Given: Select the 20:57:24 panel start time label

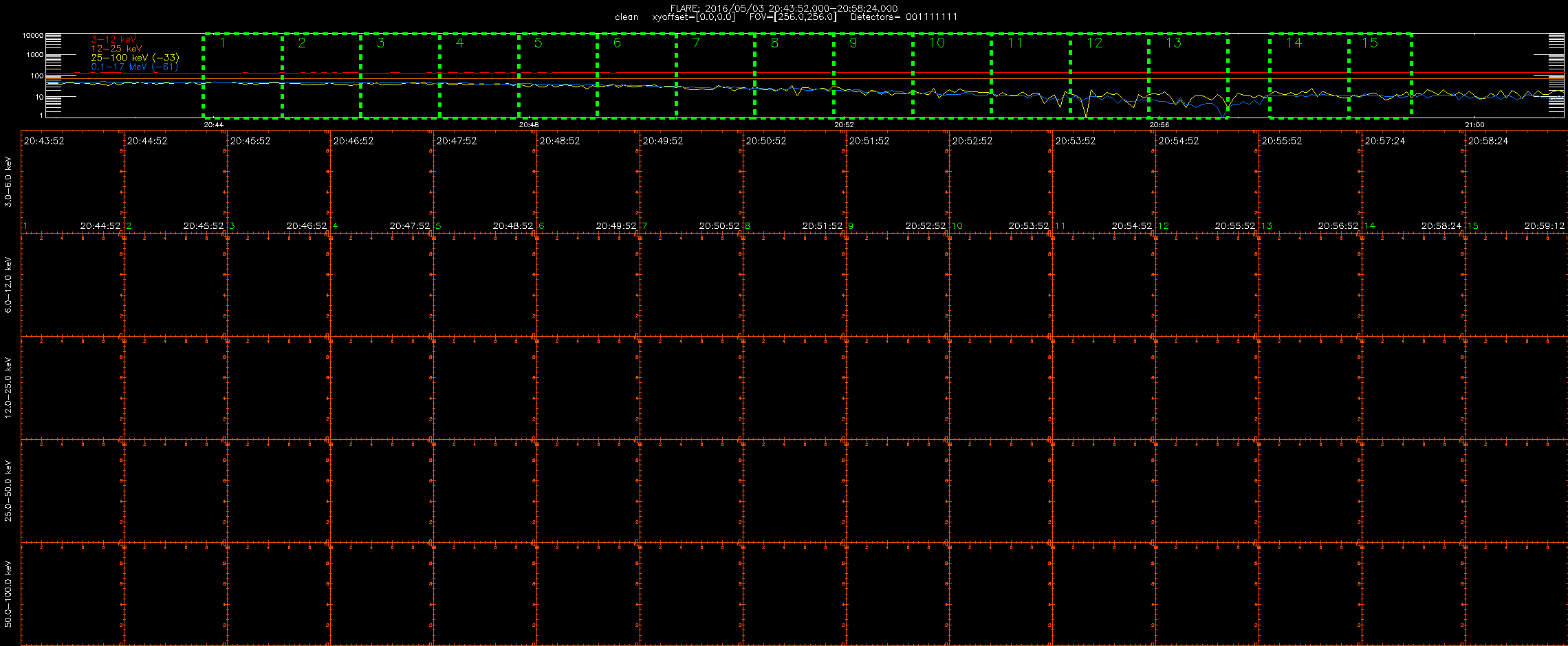Looking at the screenshot, I should click(1385, 141).
